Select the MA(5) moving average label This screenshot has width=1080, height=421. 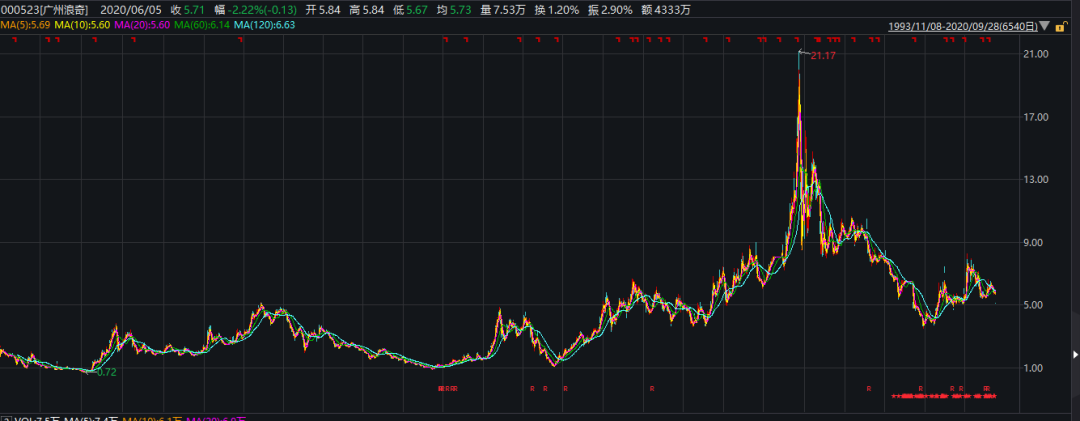pyautogui.click(x=25, y=25)
